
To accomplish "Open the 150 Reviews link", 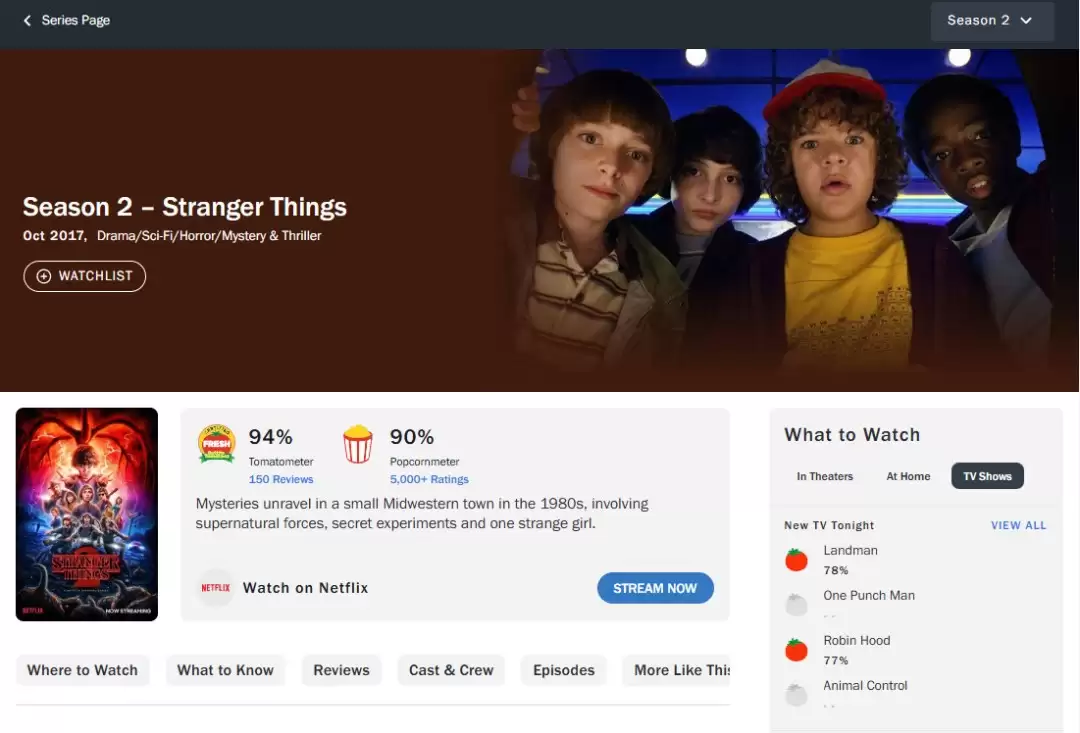I will pyautogui.click(x=281, y=479).
